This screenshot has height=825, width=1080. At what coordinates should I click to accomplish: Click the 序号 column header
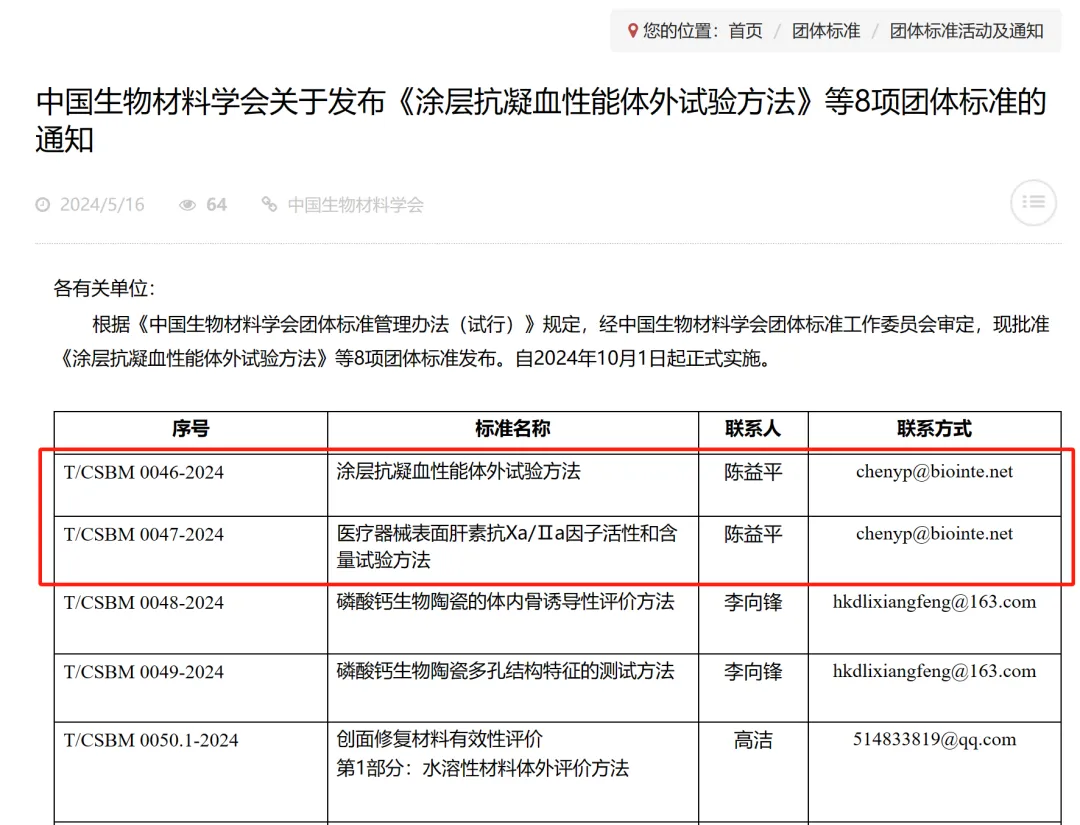point(190,429)
